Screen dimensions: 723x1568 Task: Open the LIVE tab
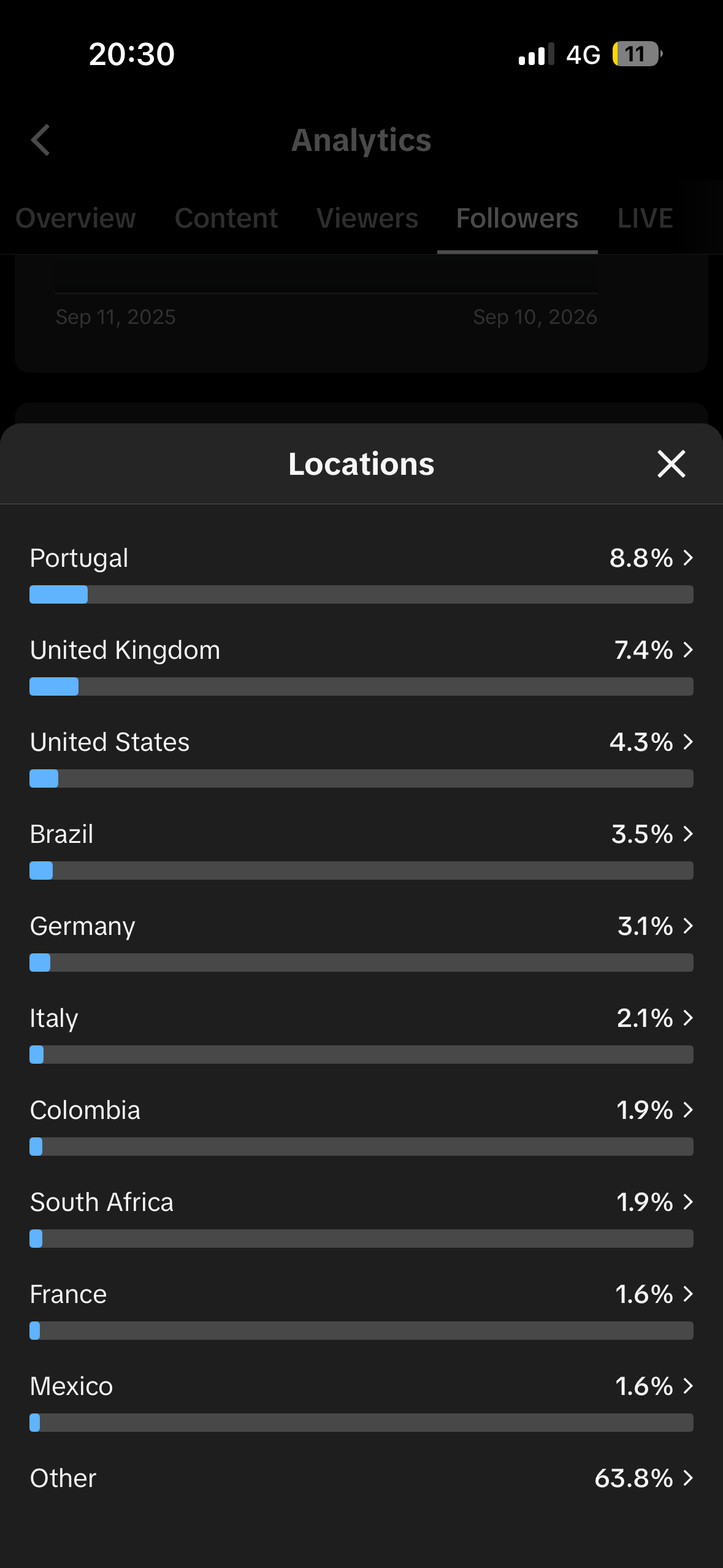[x=645, y=218]
